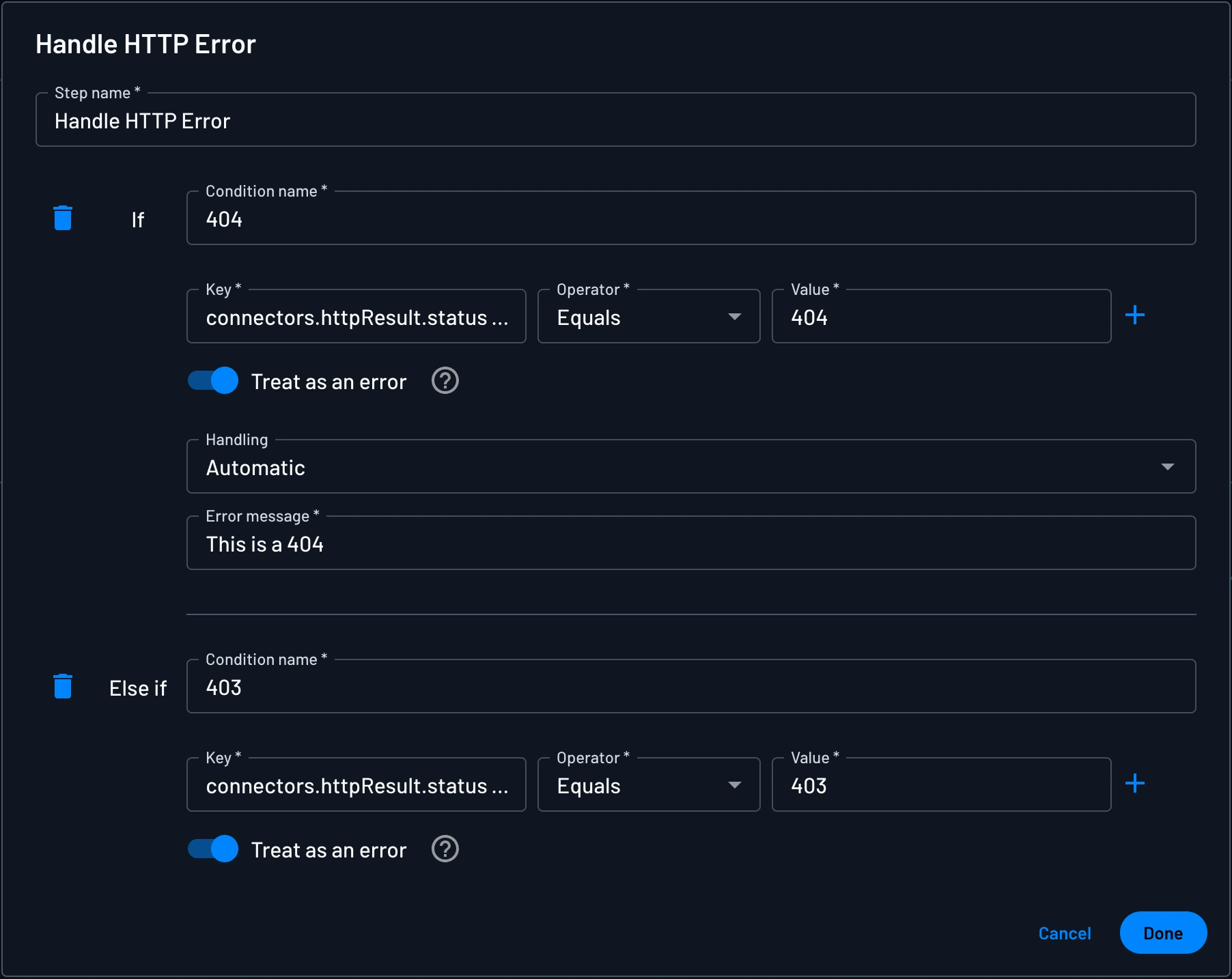
Task: Cancel the Handle HTTP Error dialog
Action: (x=1064, y=933)
